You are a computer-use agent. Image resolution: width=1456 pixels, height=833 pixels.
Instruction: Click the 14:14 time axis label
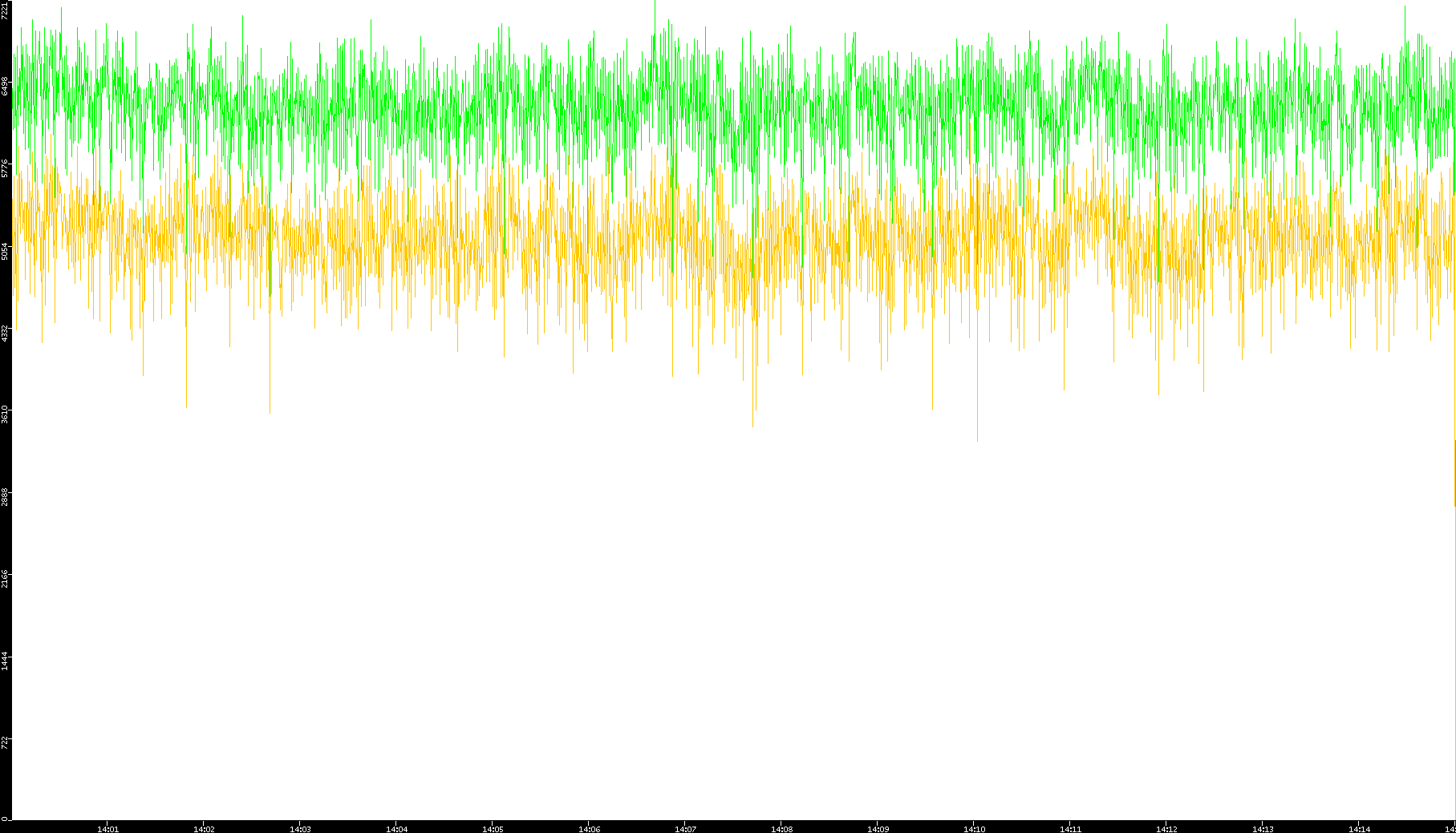[x=1359, y=829]
